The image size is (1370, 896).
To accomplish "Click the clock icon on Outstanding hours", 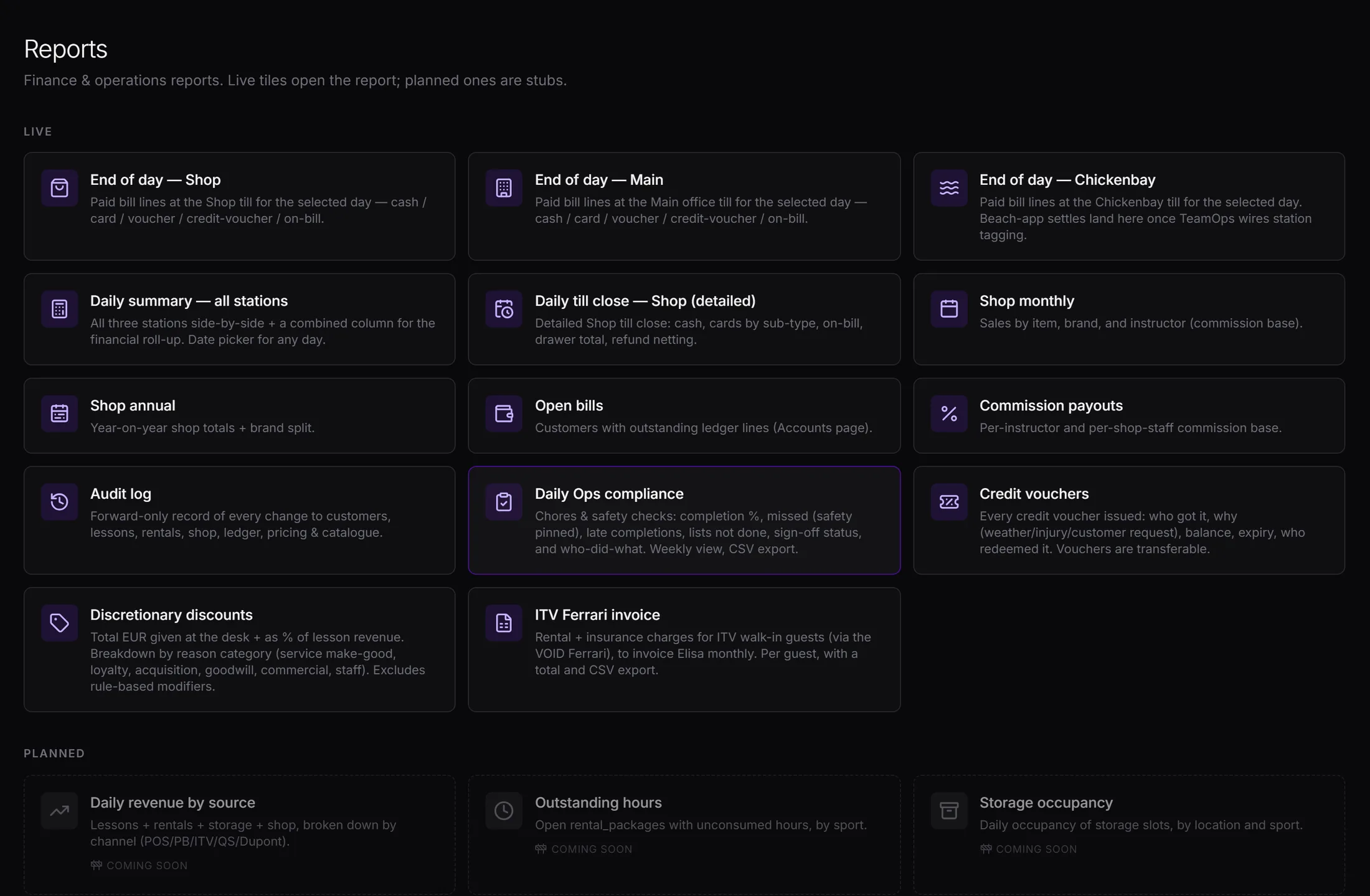I will coord(504,811).
